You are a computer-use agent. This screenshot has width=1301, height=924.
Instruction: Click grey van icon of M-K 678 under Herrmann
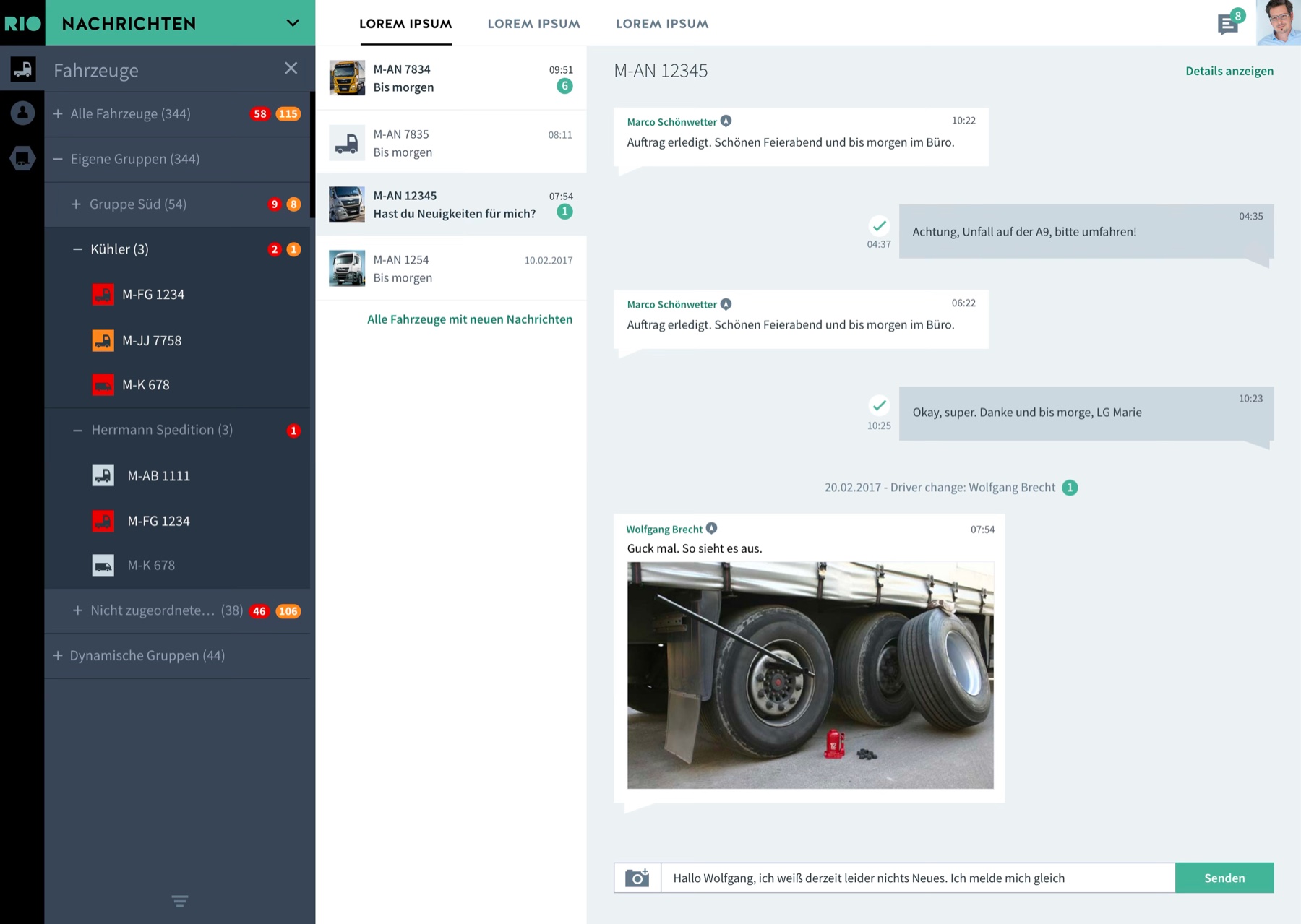pos(103,565)
